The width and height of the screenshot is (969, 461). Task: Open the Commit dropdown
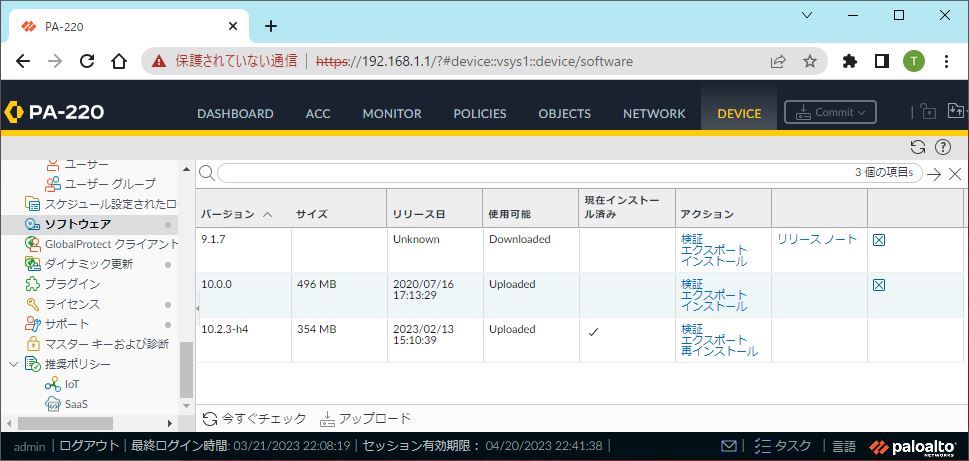point(830,112)
